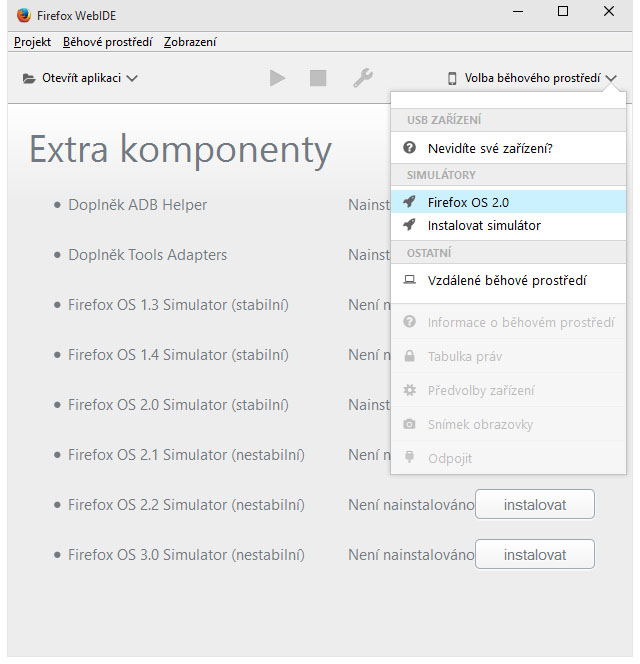Click laptop icon beside Vzdálené běhové prostředí
Screen dimensions: 640x664
(x=409, y=280)
